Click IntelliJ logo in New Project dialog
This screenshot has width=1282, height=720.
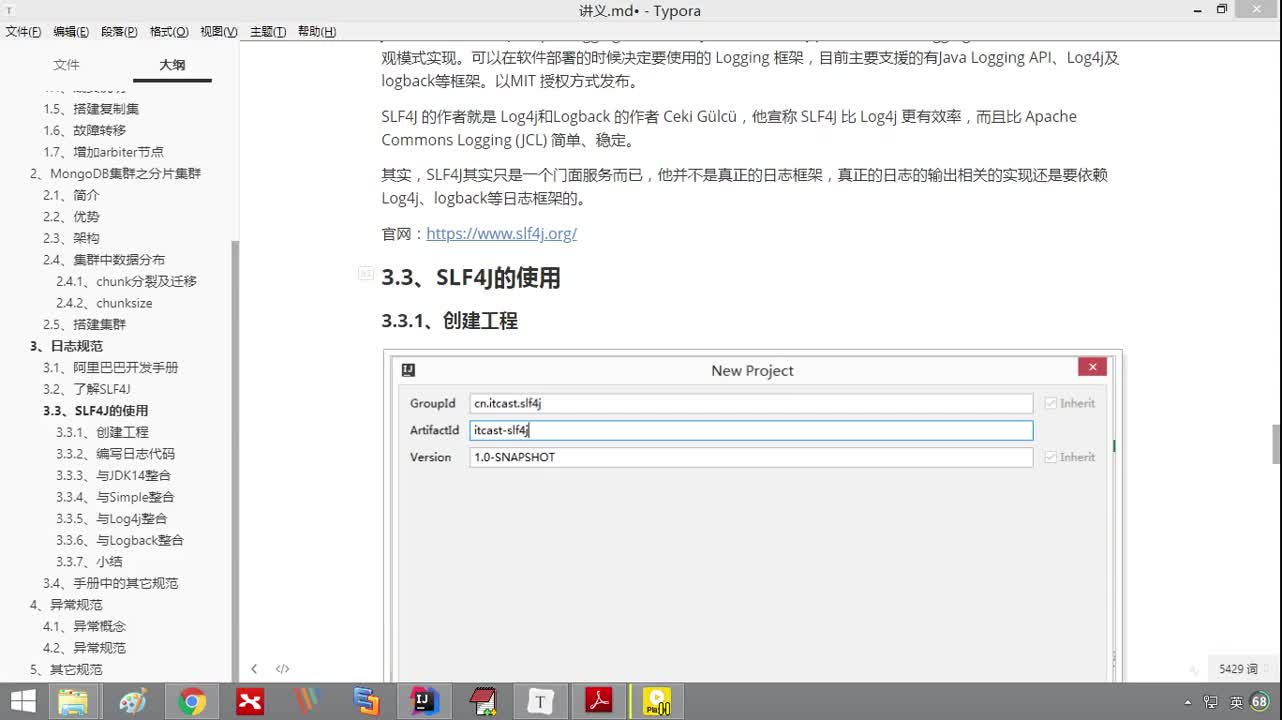408,370
